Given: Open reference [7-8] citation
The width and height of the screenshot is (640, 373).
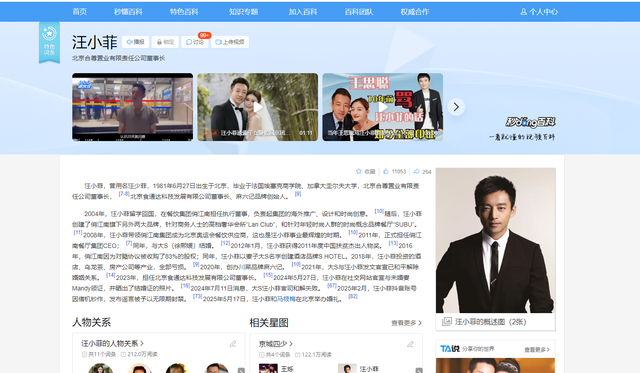Looking at the screenshot, I should (x=124, y=194).
